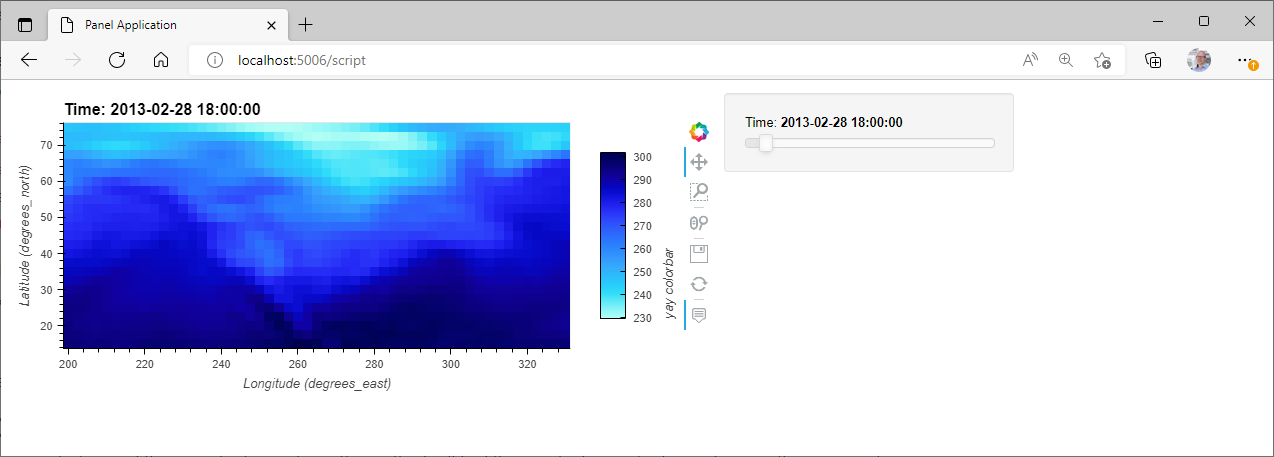1274x457 pixels.
Task: Toggle the Wheel Zoom tool
Action: click(699, 223)
